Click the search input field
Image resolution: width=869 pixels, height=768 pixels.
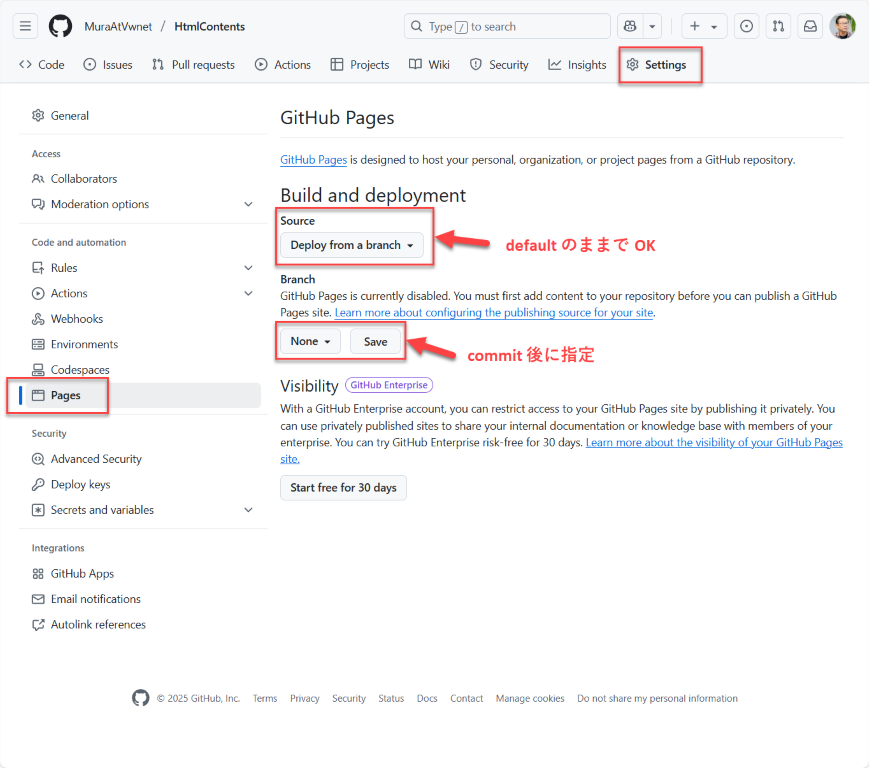pyautogui.click(x=507, y=26)
